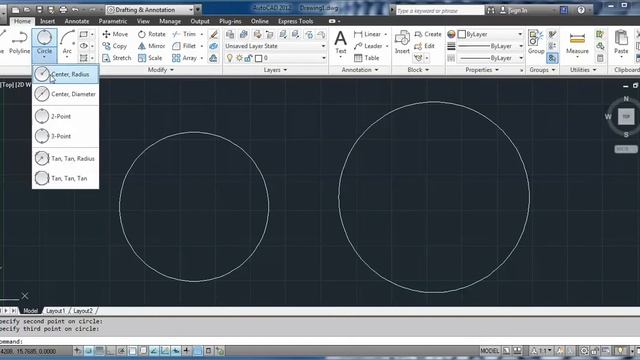Click the object color swatch
The width and height of the screenshot is (640, 360).
click(462, 34)
